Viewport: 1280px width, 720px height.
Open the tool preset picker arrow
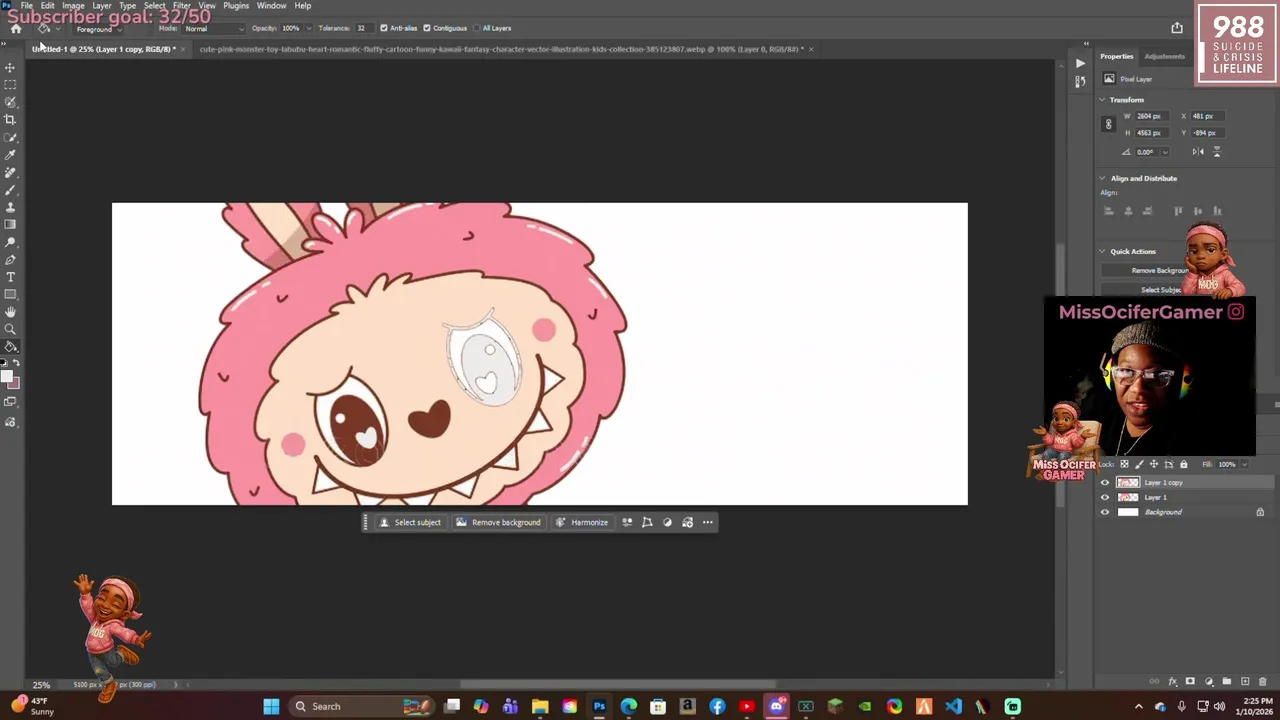pyautogui.click(x=58, y=29)
